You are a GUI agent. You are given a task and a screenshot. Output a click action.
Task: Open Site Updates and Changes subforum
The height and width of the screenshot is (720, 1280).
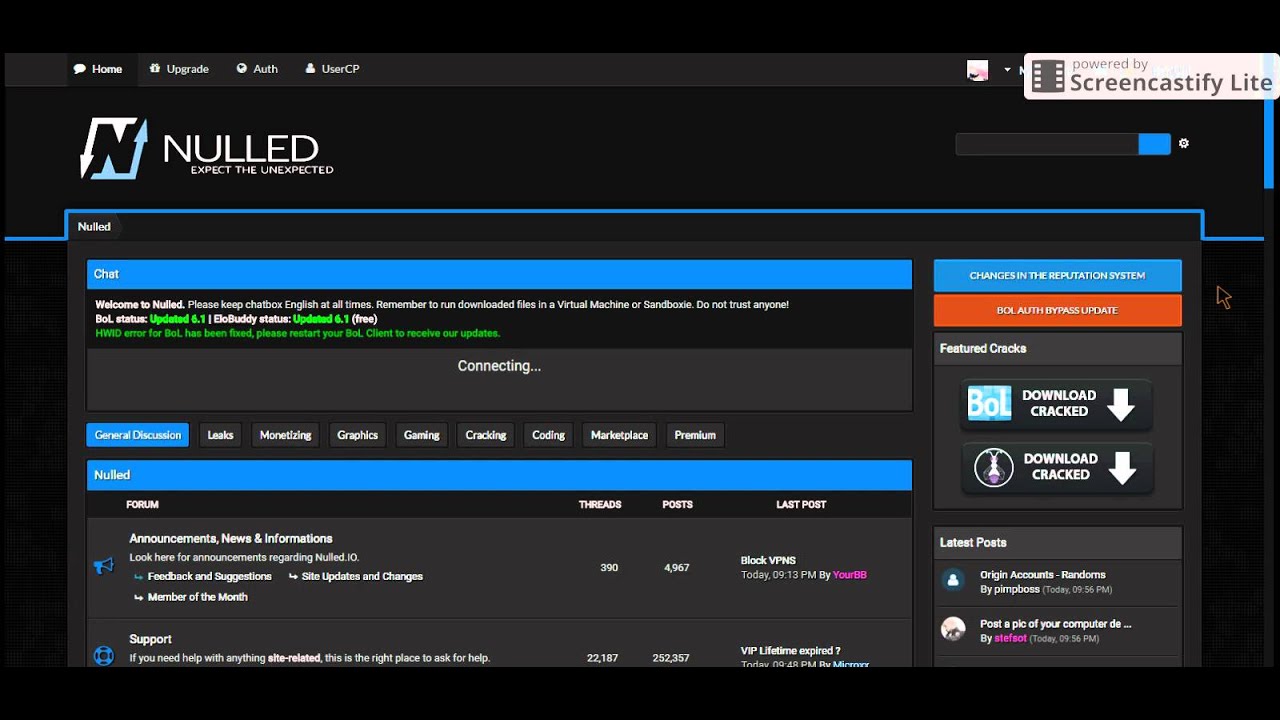pos(362,577)
